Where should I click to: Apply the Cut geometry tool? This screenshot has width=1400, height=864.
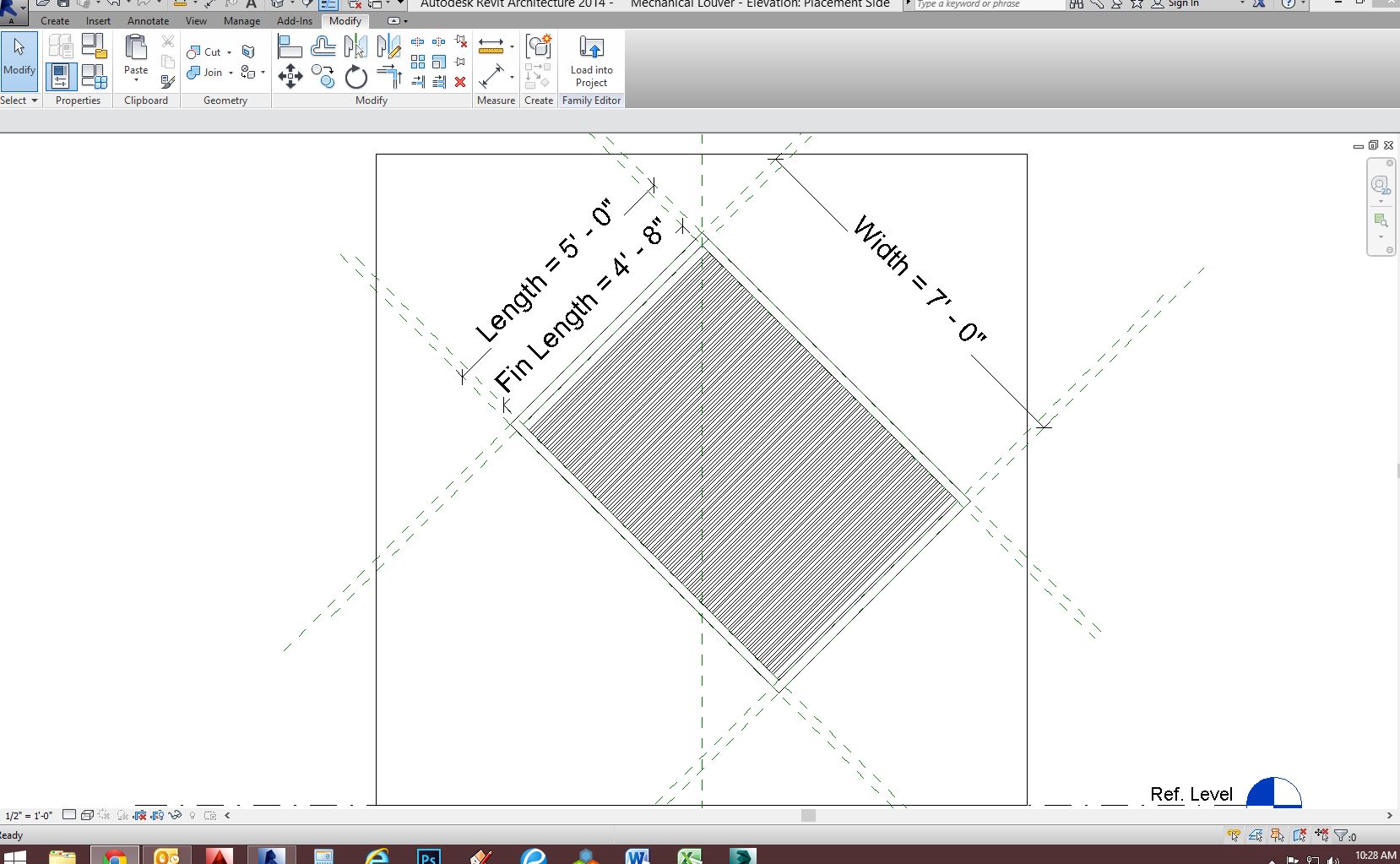point(203,52)
